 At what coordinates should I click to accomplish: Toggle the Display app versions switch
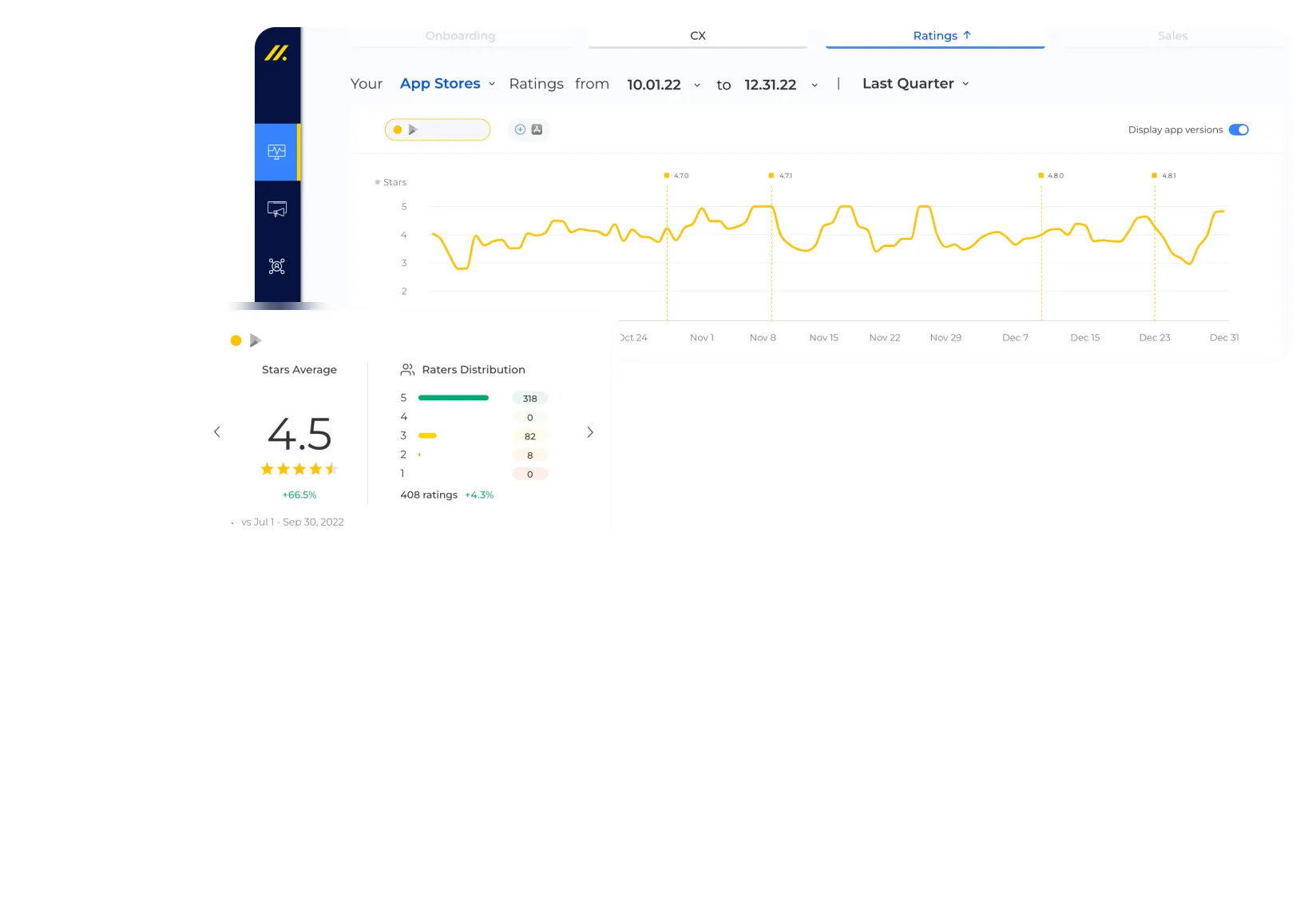pyautogui.click(x=1239, y=129)
